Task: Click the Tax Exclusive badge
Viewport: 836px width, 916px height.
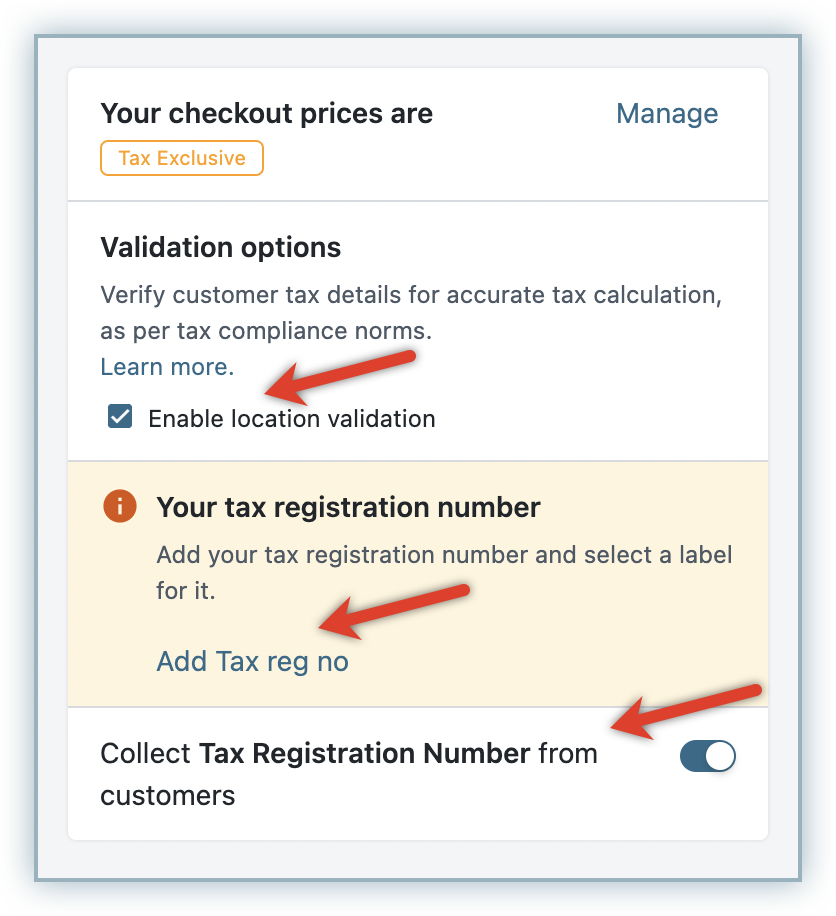Action: [182, 158]
